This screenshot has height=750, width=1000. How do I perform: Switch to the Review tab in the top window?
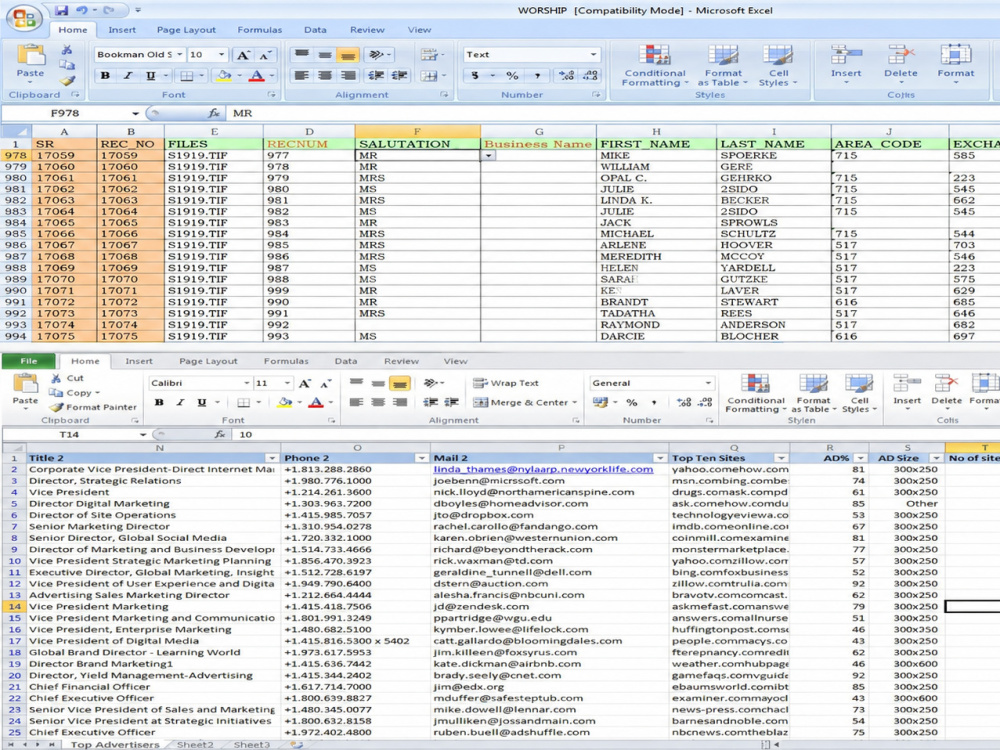tap(367, 30)
